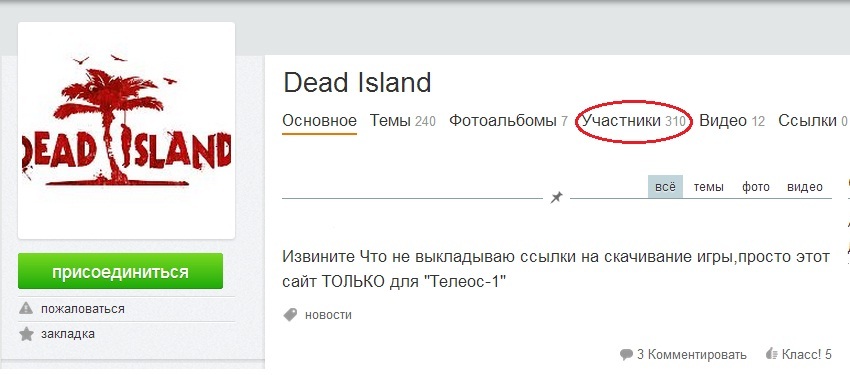Screen dimensions: 850x375
Task: Add the group via закладка link
Action: coord(68,334)
